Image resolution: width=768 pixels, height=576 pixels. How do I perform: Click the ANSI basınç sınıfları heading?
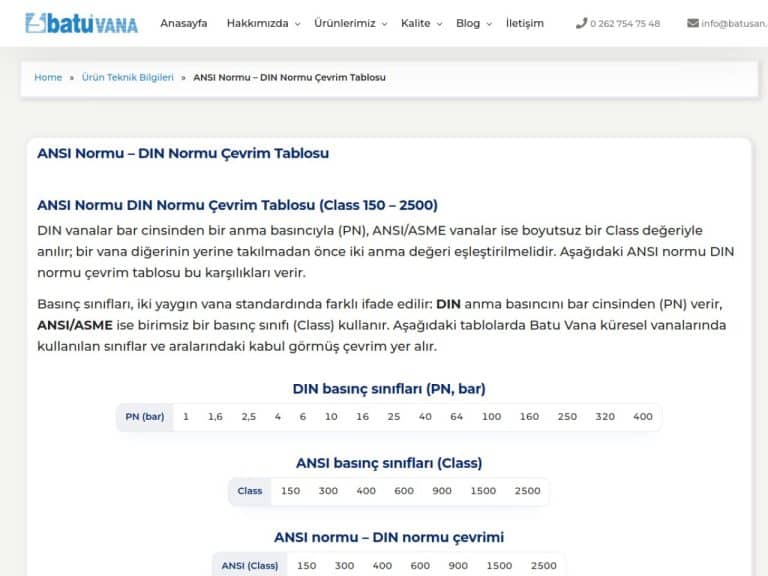[389, 463]
